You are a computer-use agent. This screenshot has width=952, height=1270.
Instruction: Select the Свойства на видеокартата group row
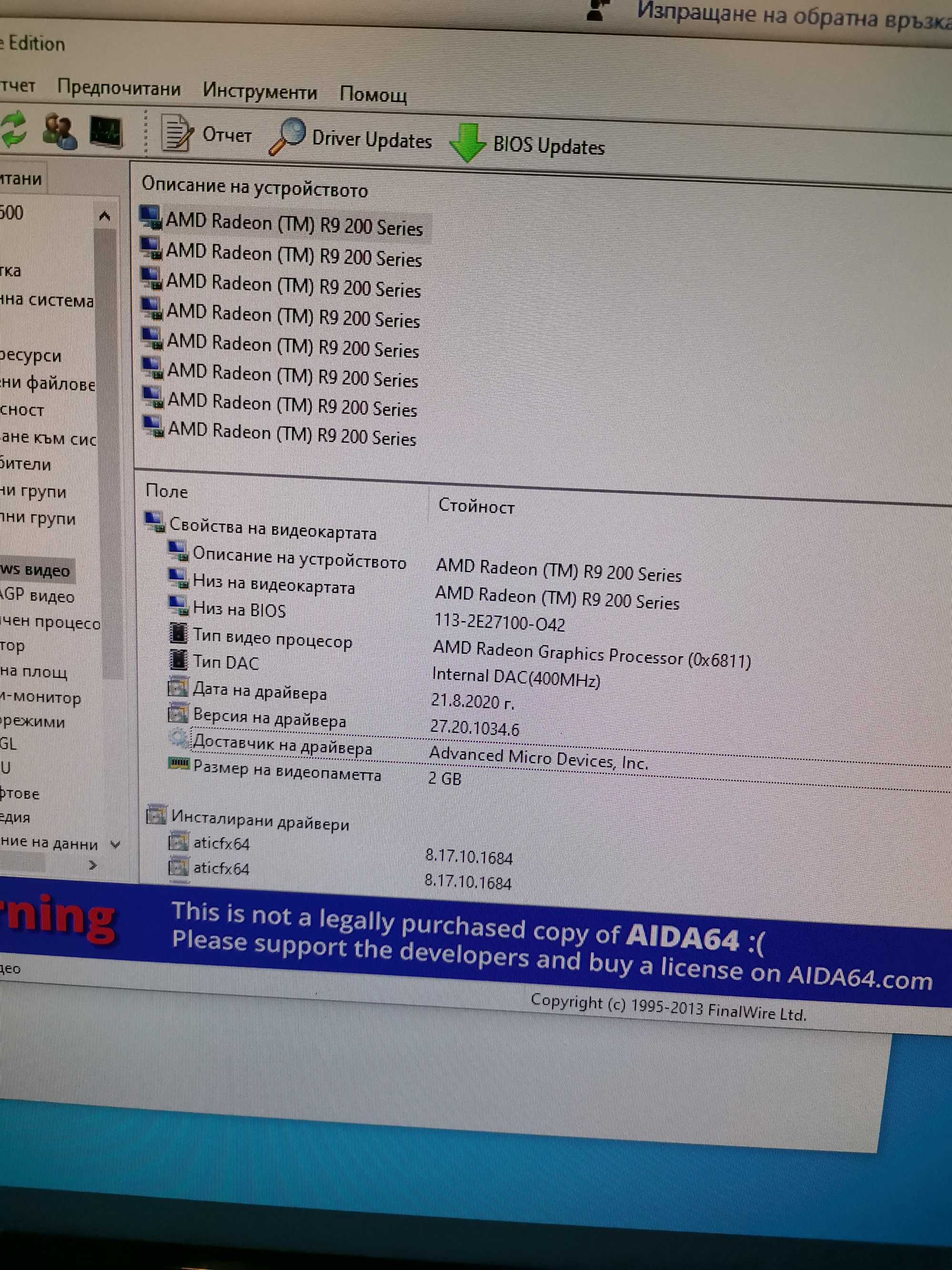(x=273, y=528)
